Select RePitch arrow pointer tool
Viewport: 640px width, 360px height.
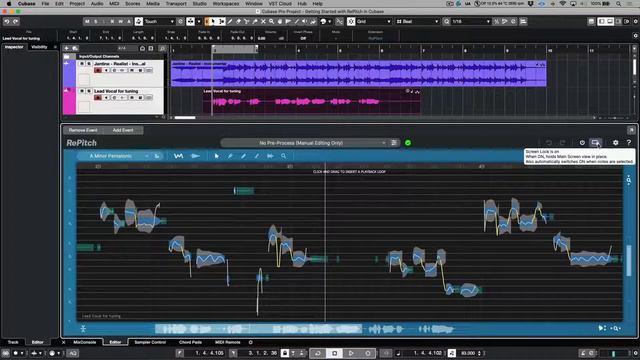click(216, 156)
